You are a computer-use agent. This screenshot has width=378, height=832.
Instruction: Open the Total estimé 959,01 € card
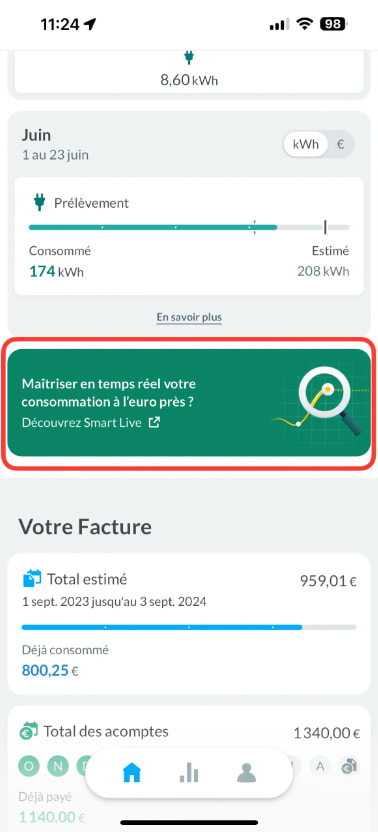[188, 623]
